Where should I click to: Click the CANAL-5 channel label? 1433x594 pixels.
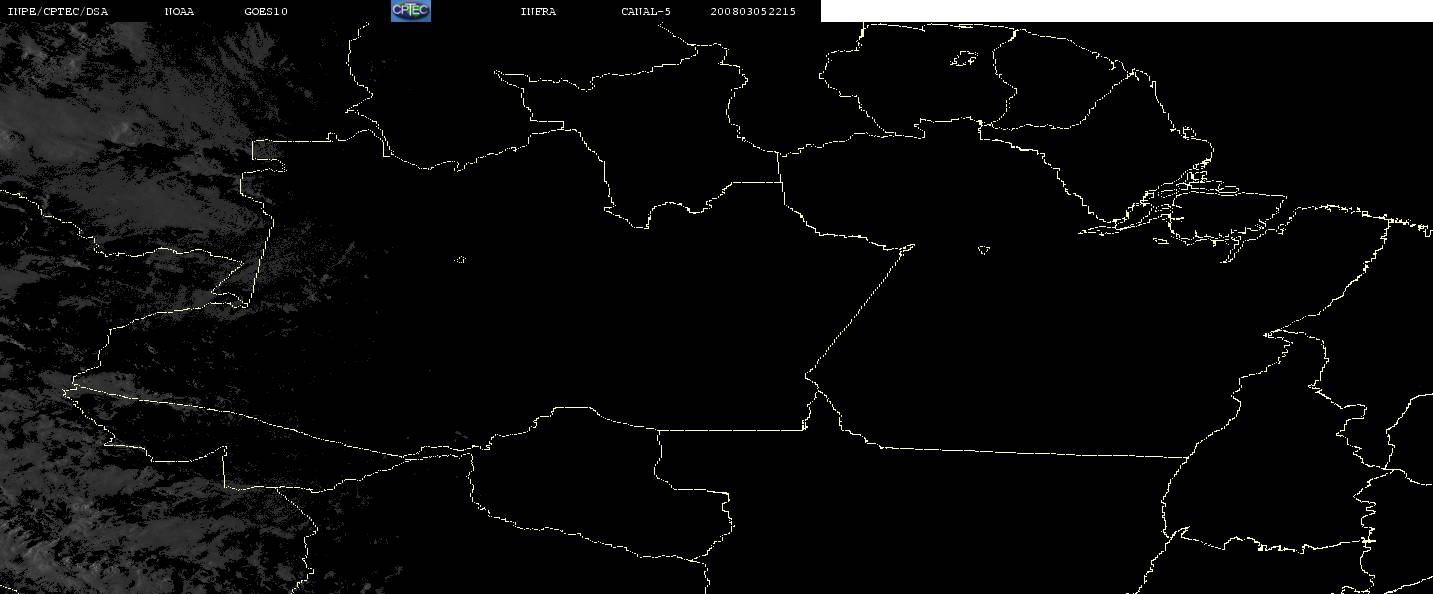coord(646,11)
